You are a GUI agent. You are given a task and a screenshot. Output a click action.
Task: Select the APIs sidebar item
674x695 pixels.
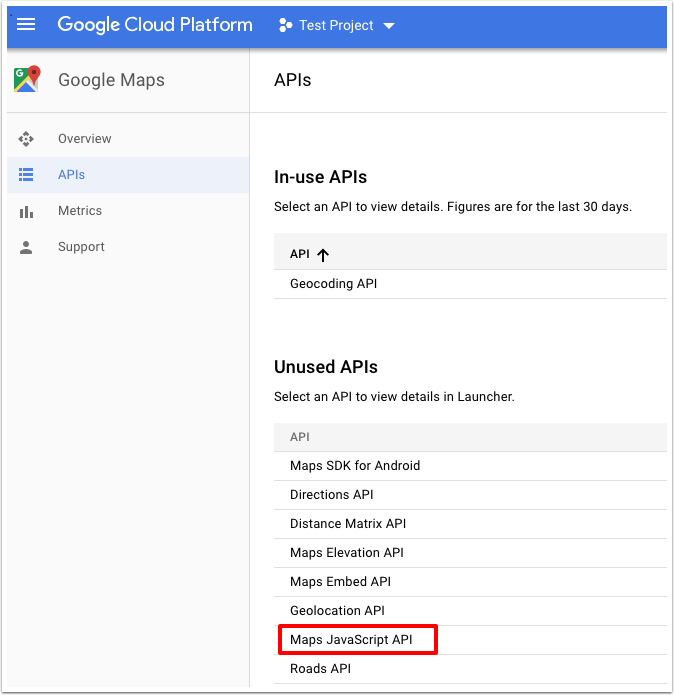tap(128, 175)
